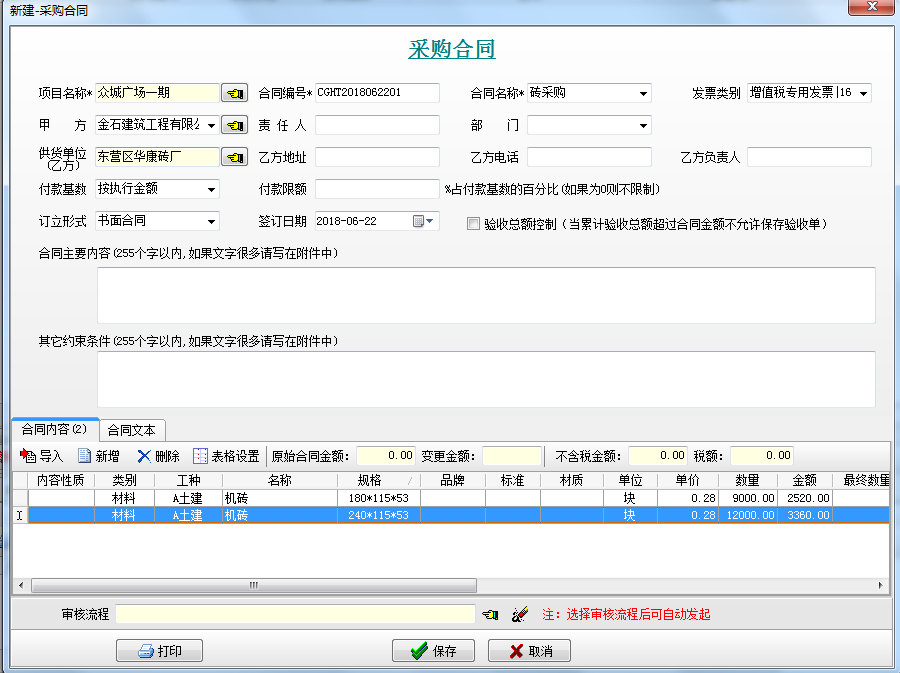Click the lookup icon beside 项目名称 field
The image size is (900, 673).
pos(234,93)
